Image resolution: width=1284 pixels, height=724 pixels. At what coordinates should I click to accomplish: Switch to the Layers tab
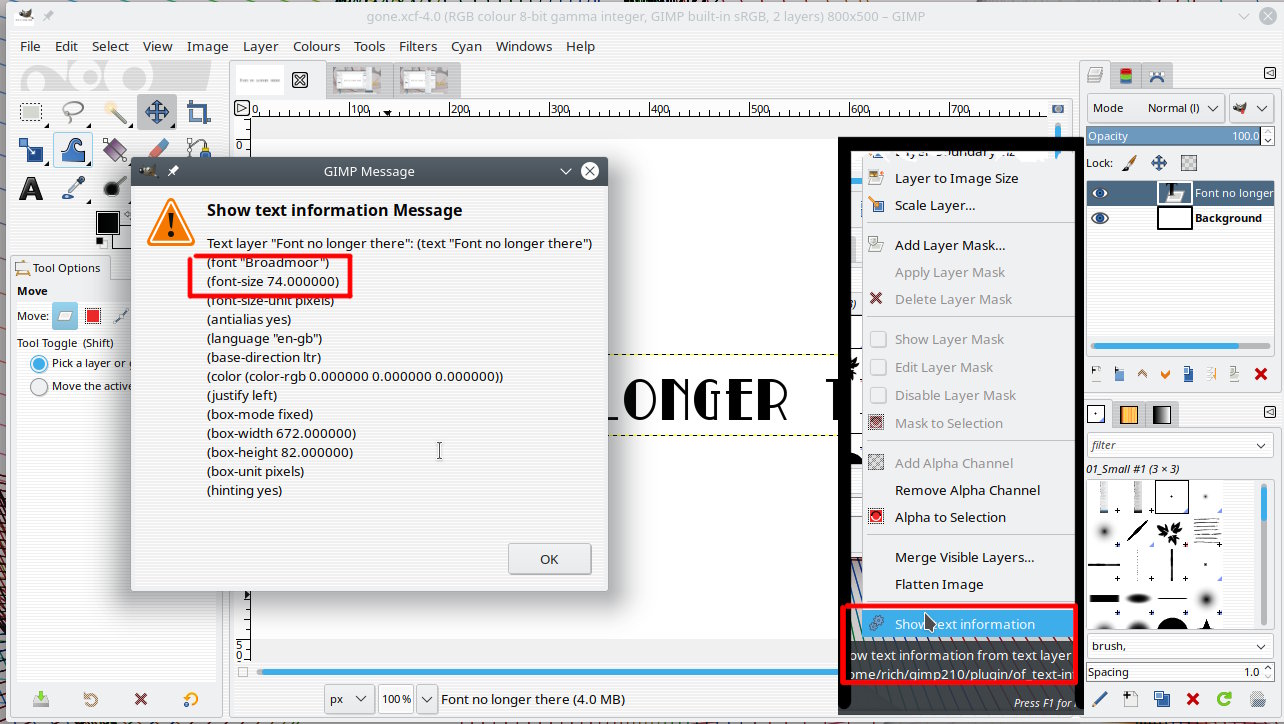pyautogui.click(x=1097, y=75)
